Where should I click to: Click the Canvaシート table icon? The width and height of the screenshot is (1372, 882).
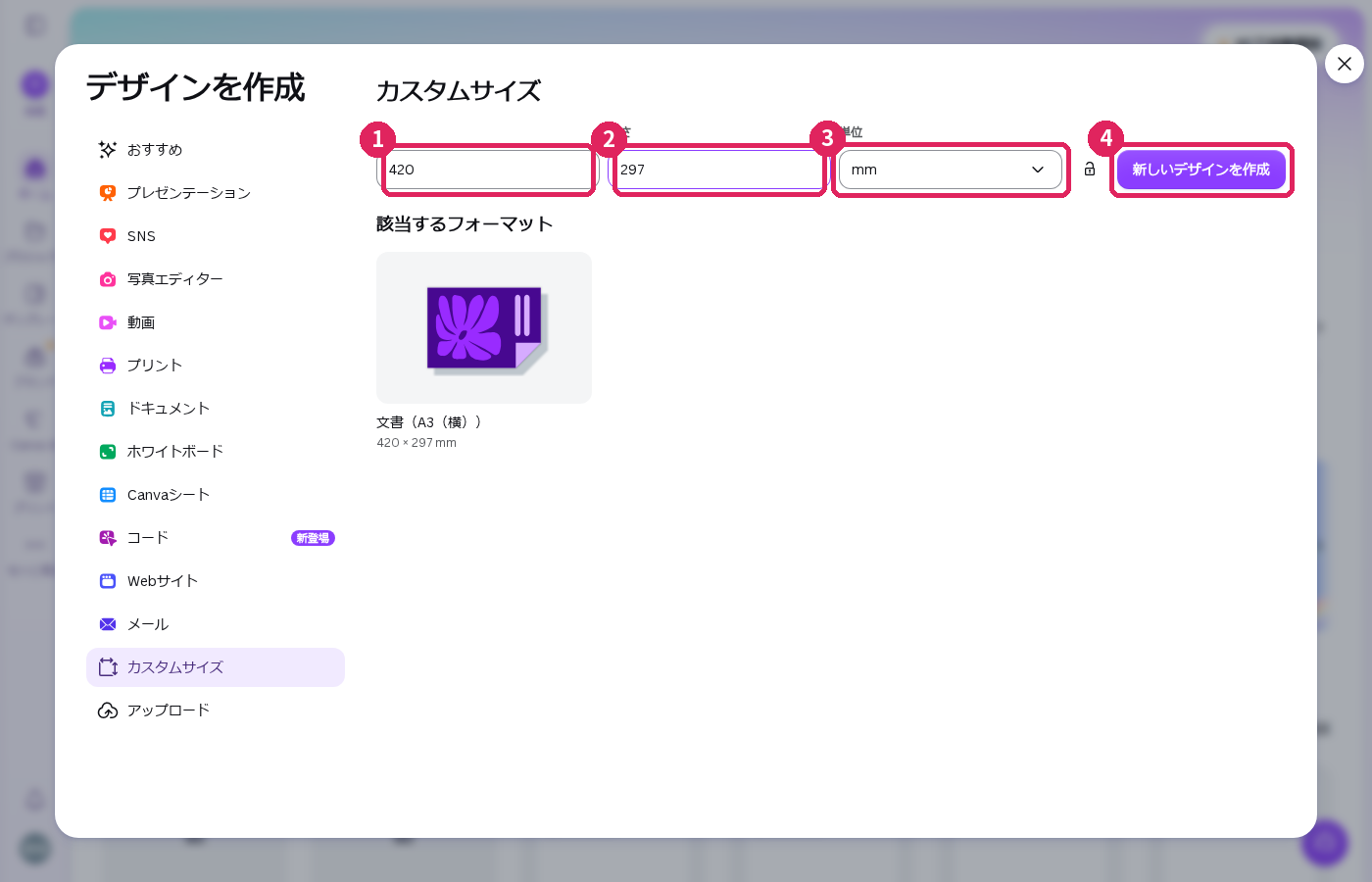[108, 495]
